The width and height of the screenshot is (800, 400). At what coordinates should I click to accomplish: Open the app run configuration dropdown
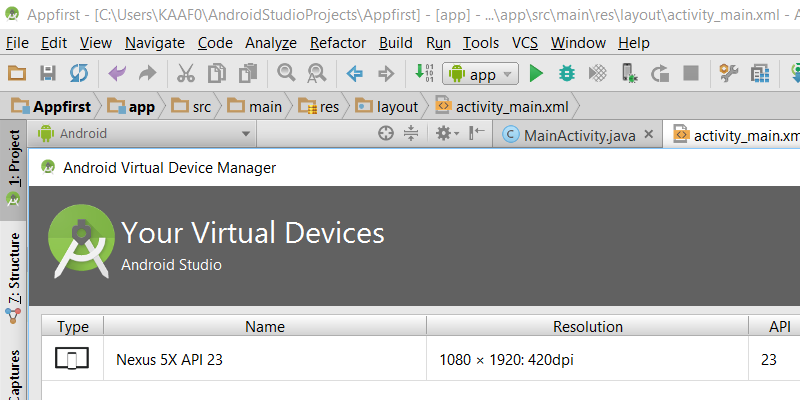click(481, 73)
